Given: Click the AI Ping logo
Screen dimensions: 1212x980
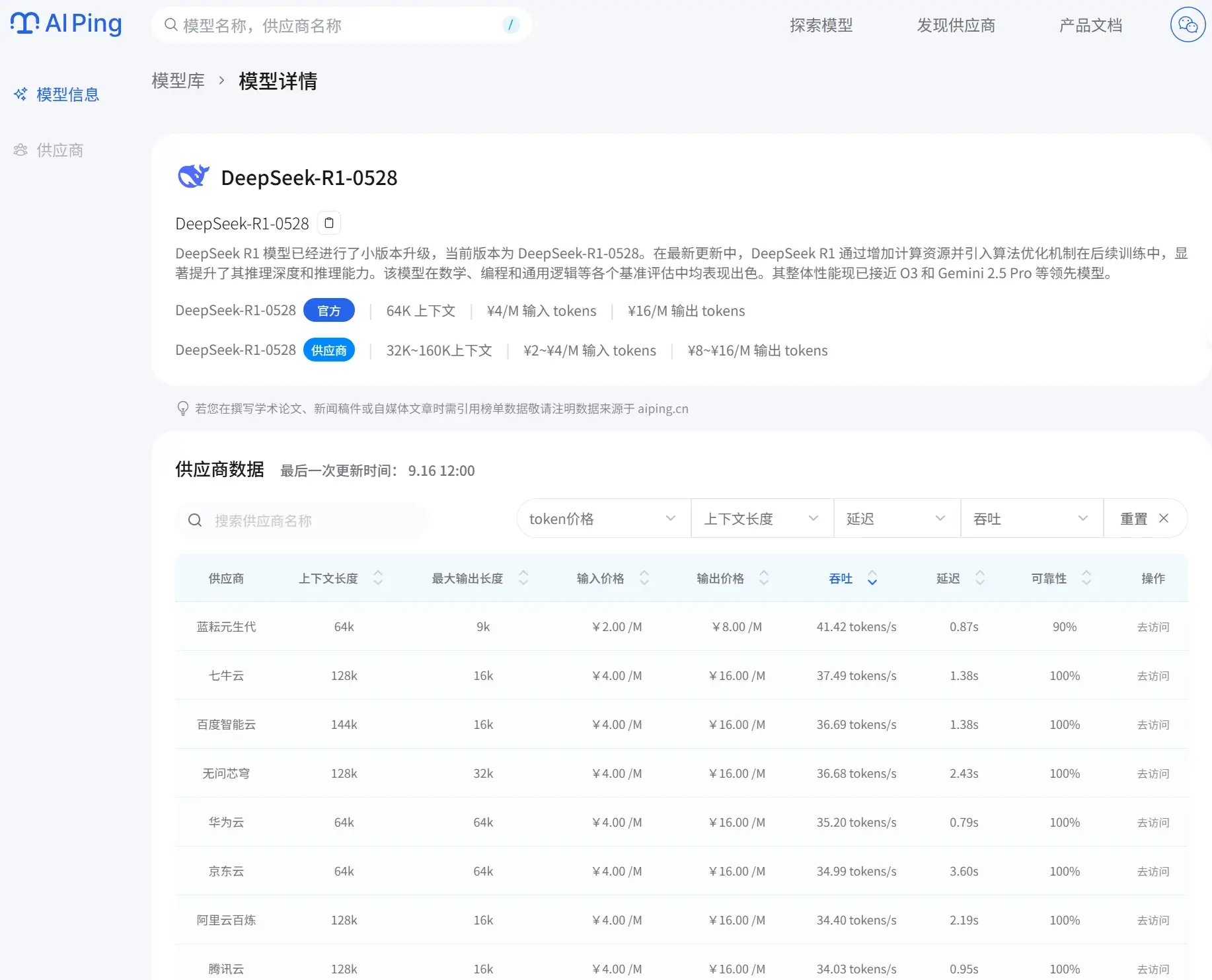Looking at the screenshot, I should click(x=66, y=24).
